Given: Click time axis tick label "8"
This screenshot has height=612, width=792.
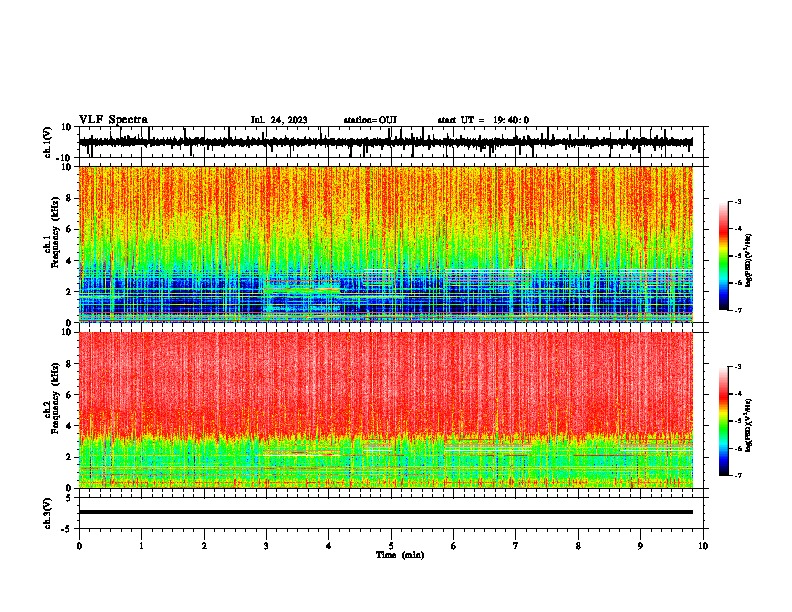Looking at the screenshot, I should [x=578, y=546].
